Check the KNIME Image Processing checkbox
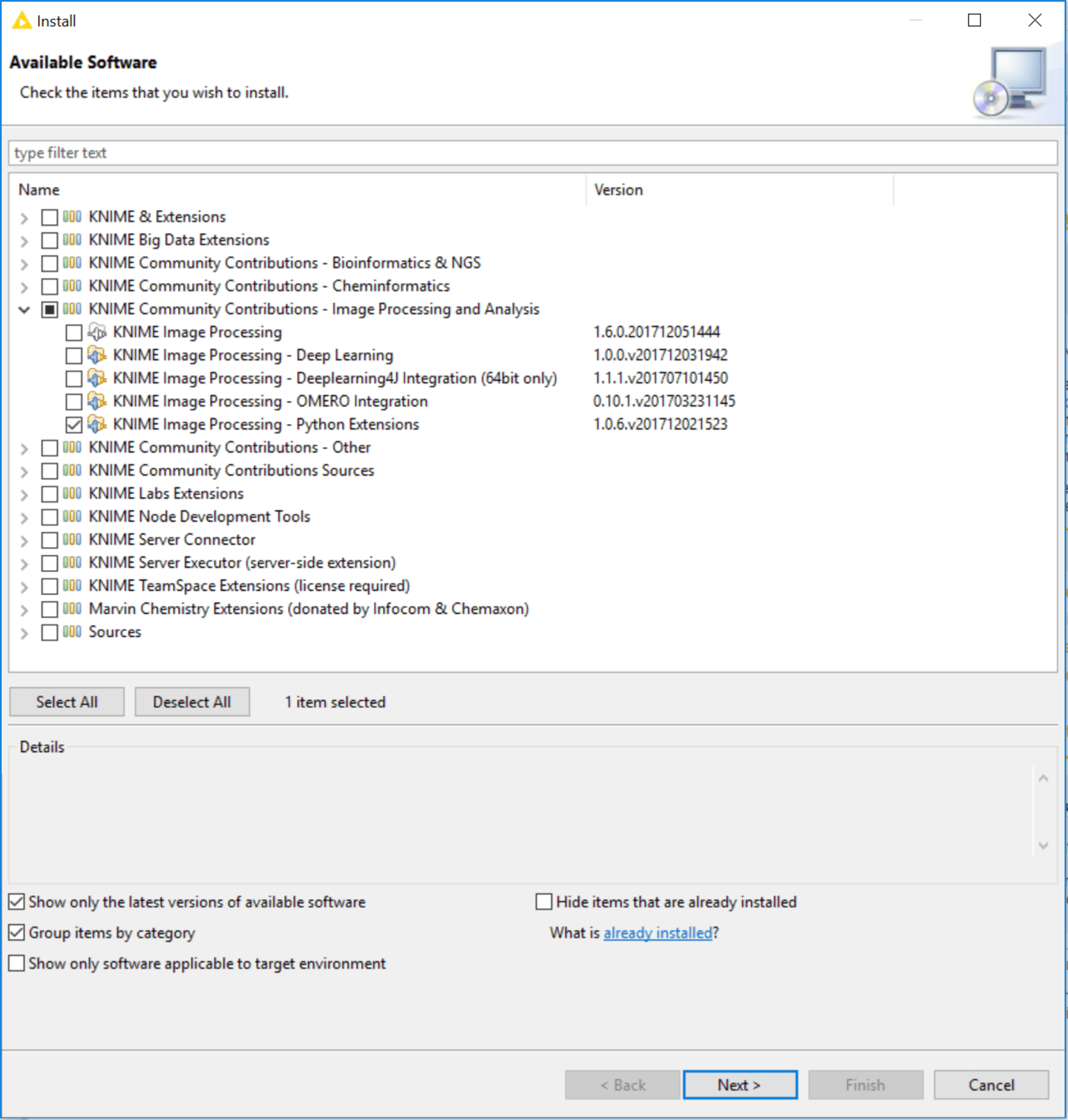 pyautogui.click(x=74, y=333)
